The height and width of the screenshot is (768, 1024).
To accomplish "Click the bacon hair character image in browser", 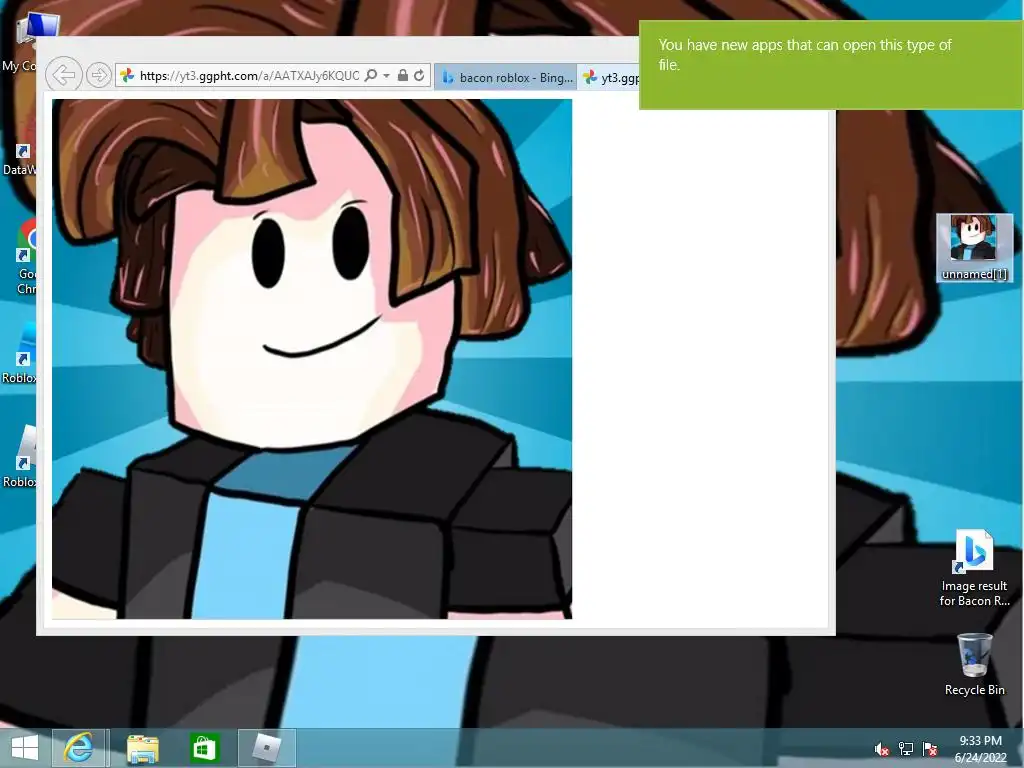I will [312, 359].
